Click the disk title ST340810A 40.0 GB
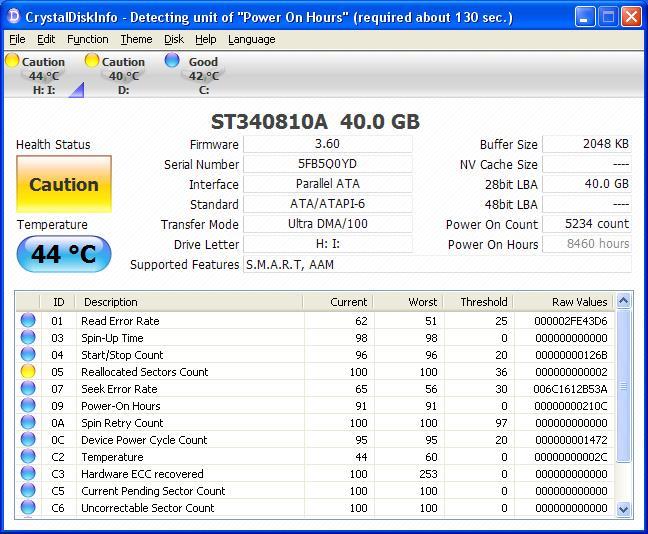The width and height of the screenshot is (648, 534). [315, 122]
